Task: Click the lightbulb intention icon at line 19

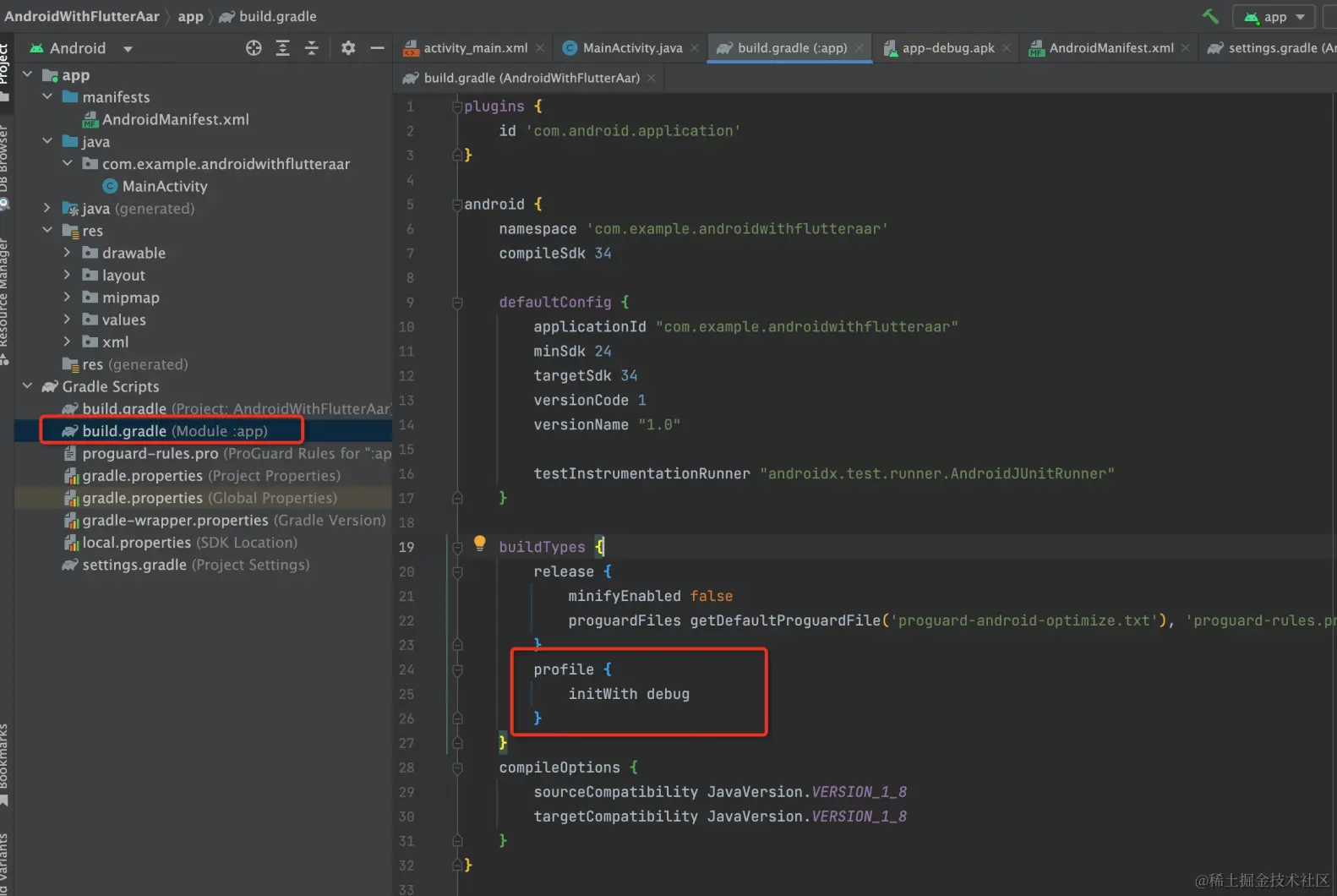Action: 480,544
